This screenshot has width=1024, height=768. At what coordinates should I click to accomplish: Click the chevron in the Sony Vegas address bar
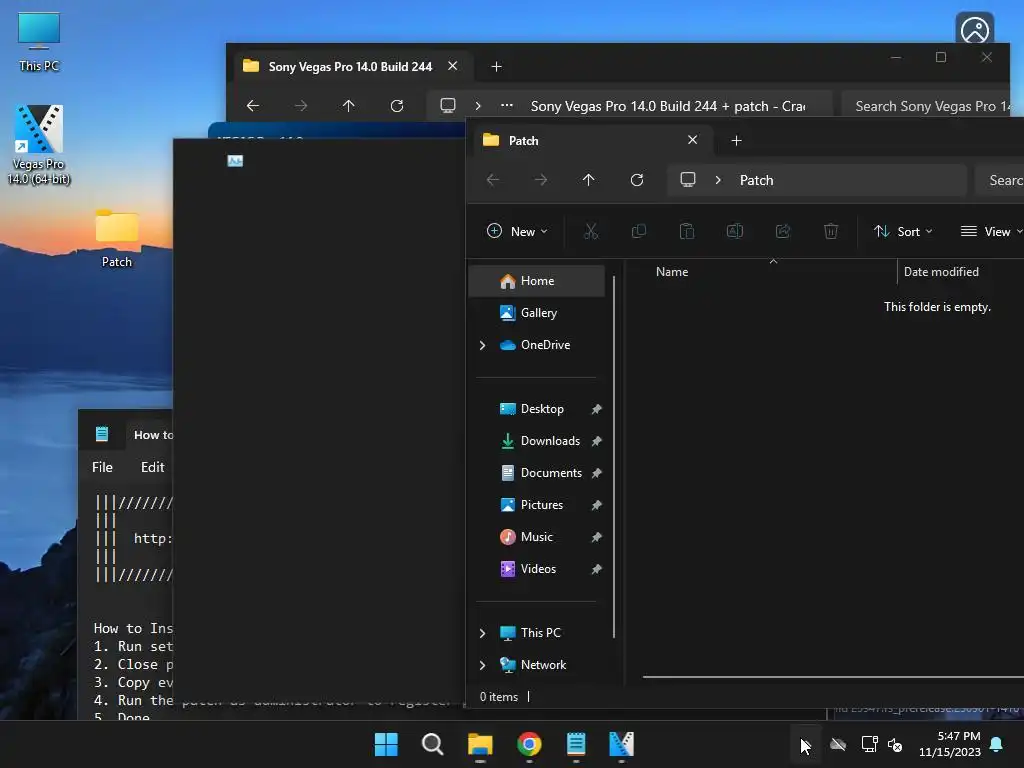click(478, 106)
